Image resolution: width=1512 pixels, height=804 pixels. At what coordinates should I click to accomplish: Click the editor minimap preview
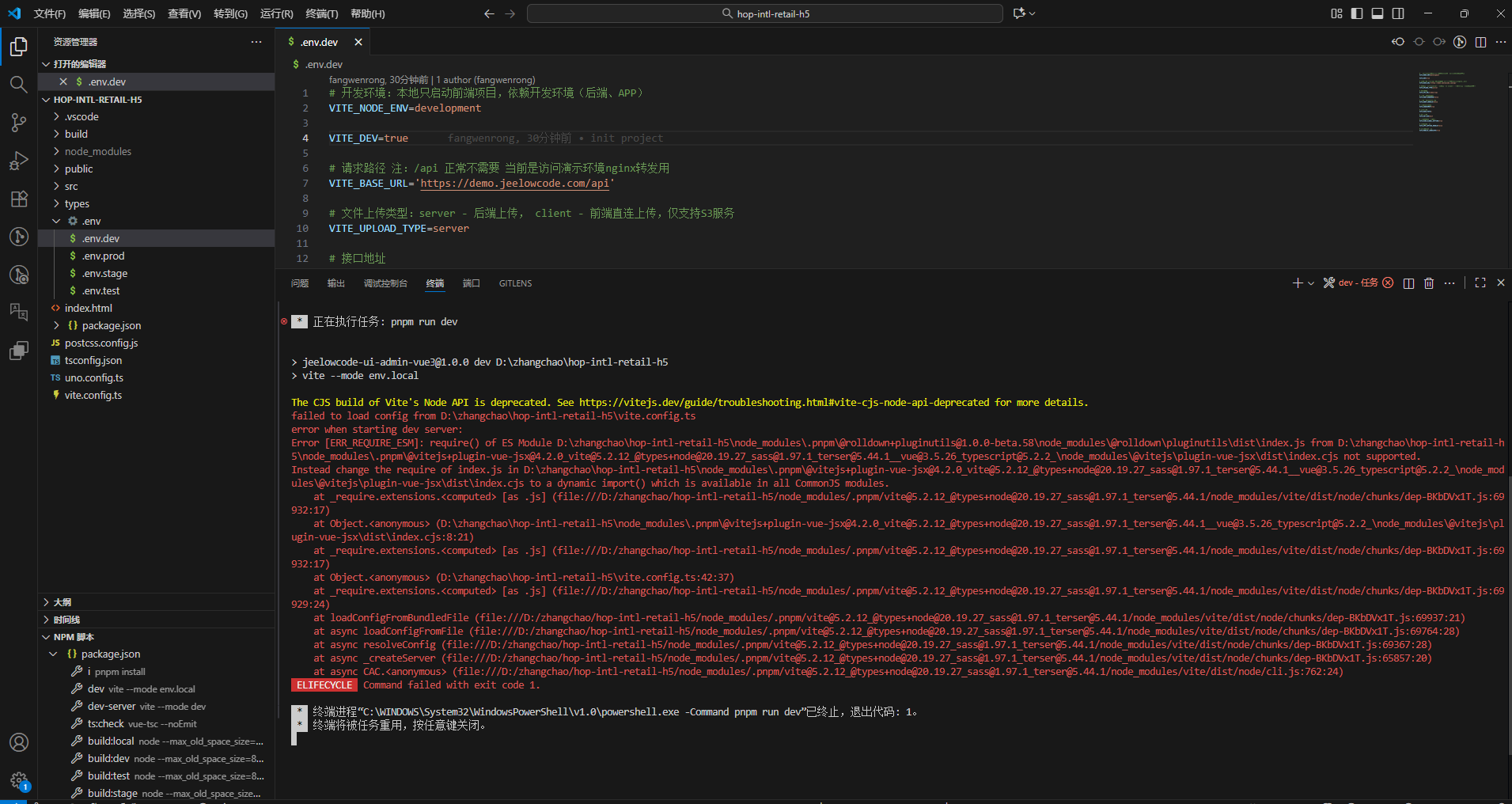pyautogui.click(x=1444, y=103)
